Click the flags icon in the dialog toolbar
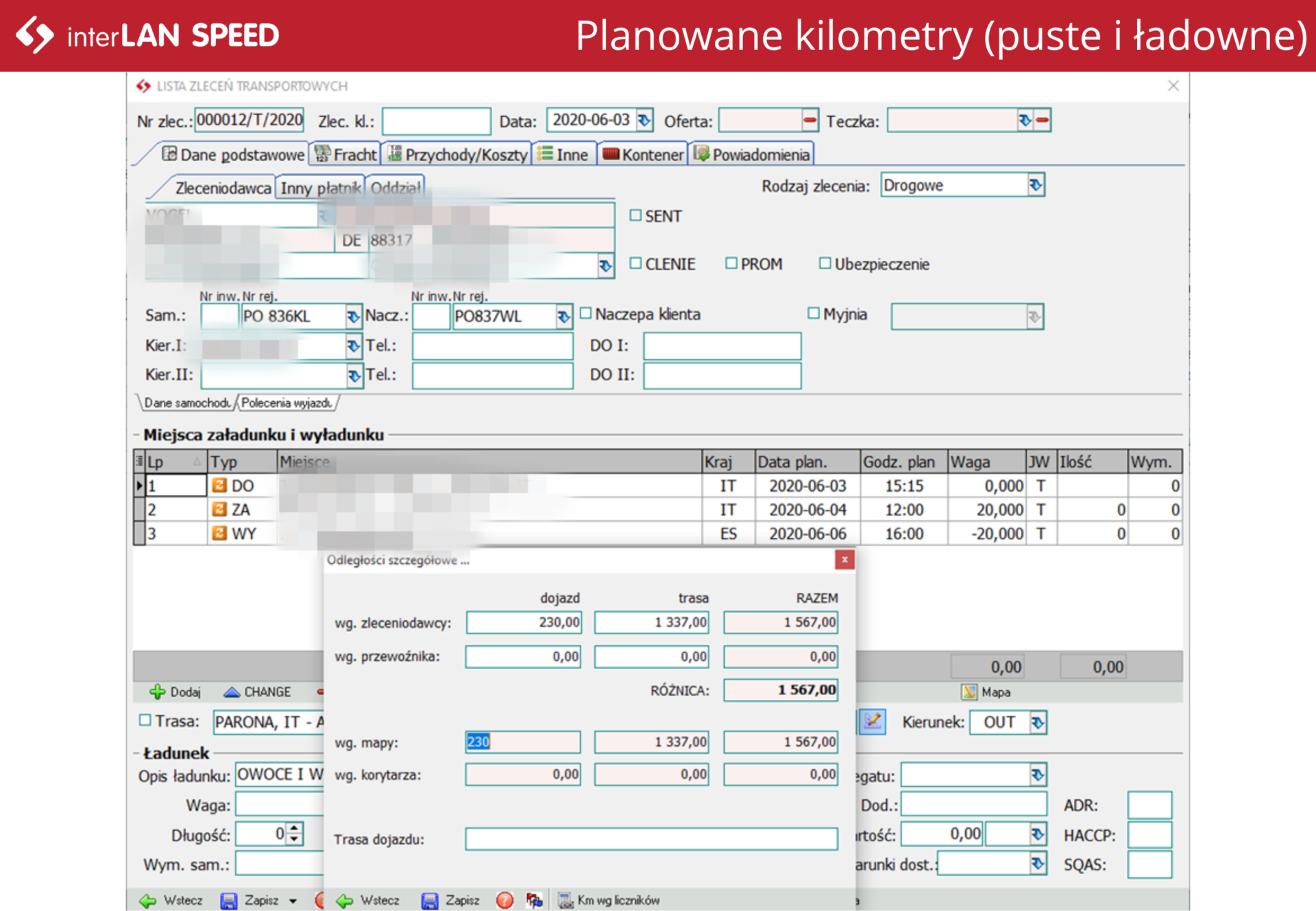This screenshot has width=1316, height=911. click(x=535, y=900)
